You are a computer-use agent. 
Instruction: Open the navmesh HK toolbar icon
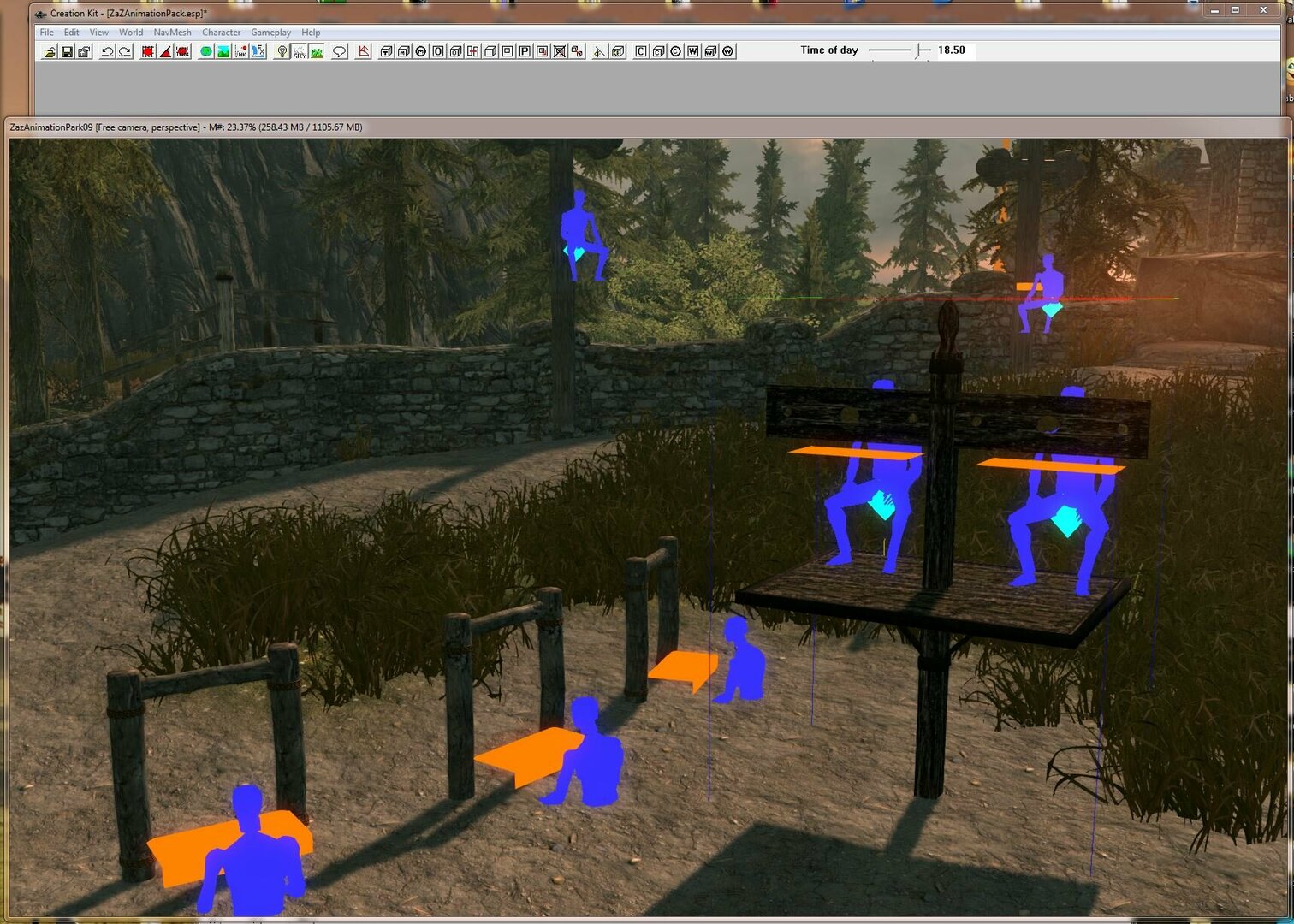click(x=240, y=51)
